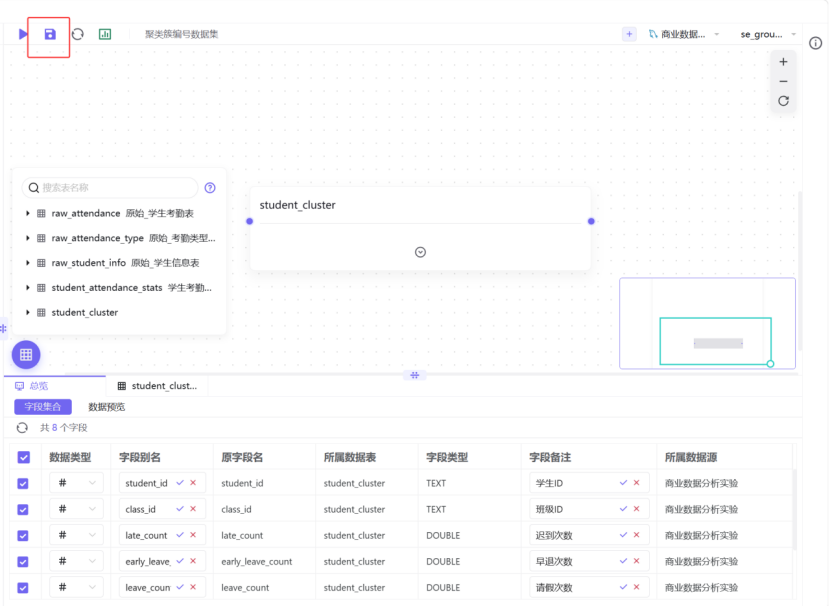This screenshot has width=831, height=607.
Task: Click the 字段类型 column header
Action: (x=447, y=458)
